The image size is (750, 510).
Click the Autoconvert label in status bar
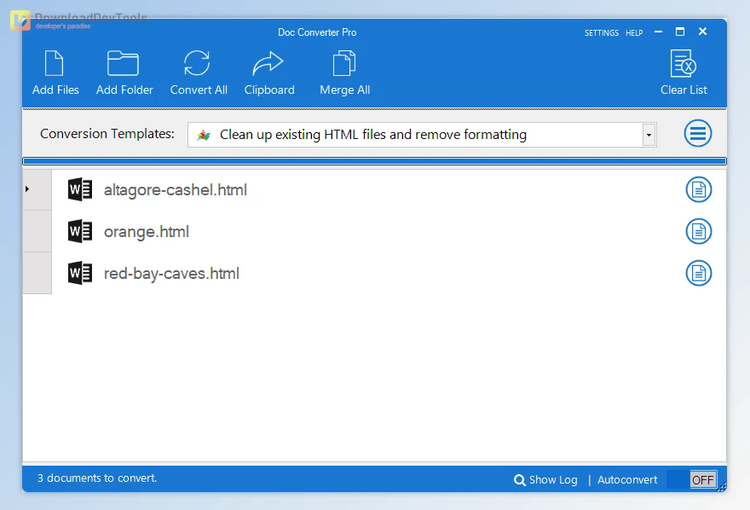[x=627, y=480]
